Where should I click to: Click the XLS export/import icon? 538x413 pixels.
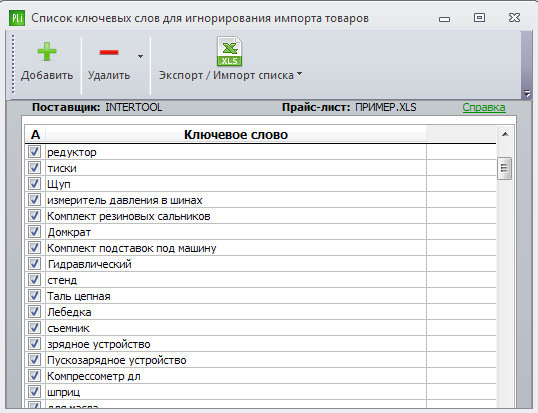(x=229, y=51)
